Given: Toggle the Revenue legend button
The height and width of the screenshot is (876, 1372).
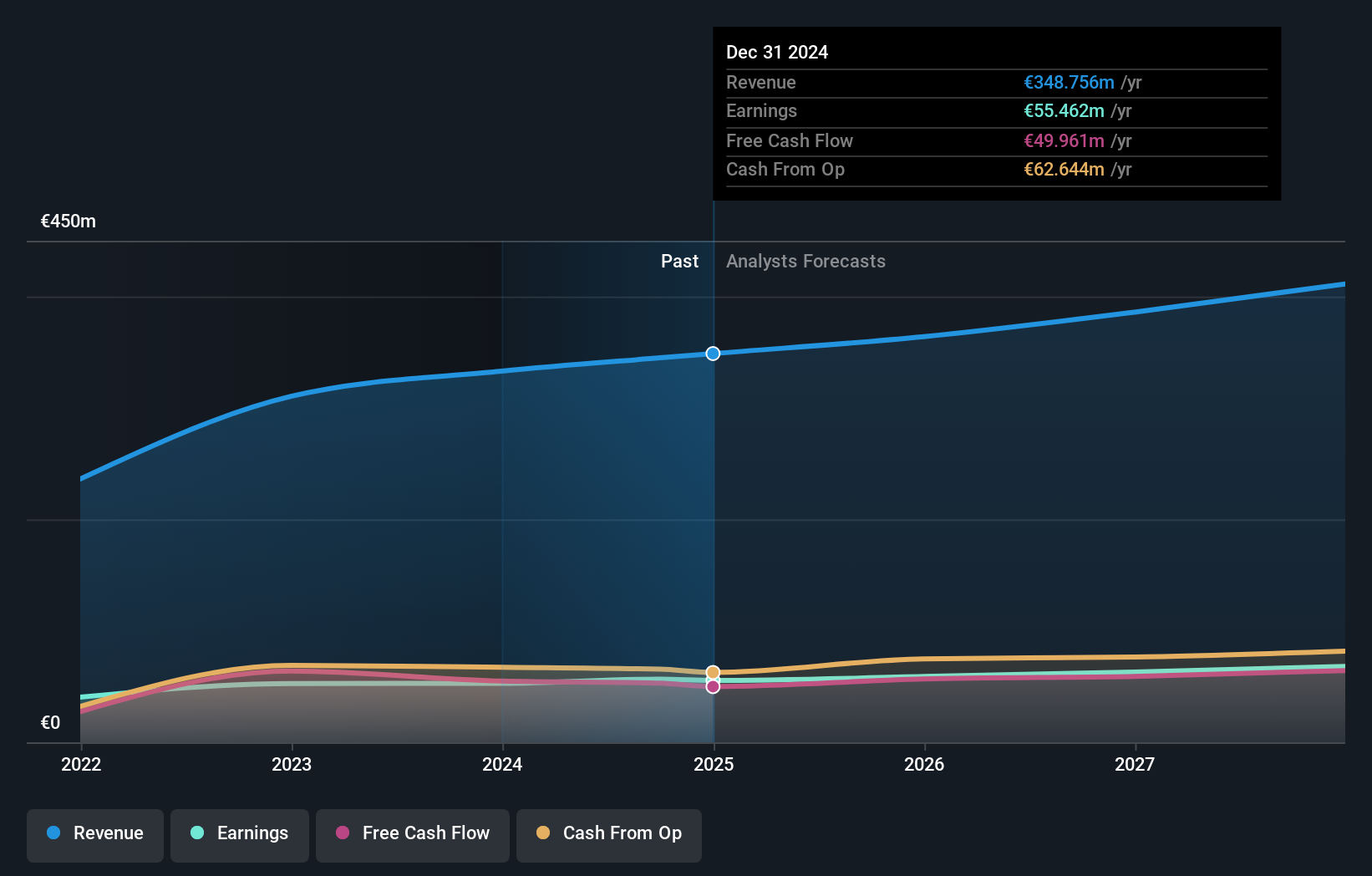Looking at the screenshot, I should point(95,835).
